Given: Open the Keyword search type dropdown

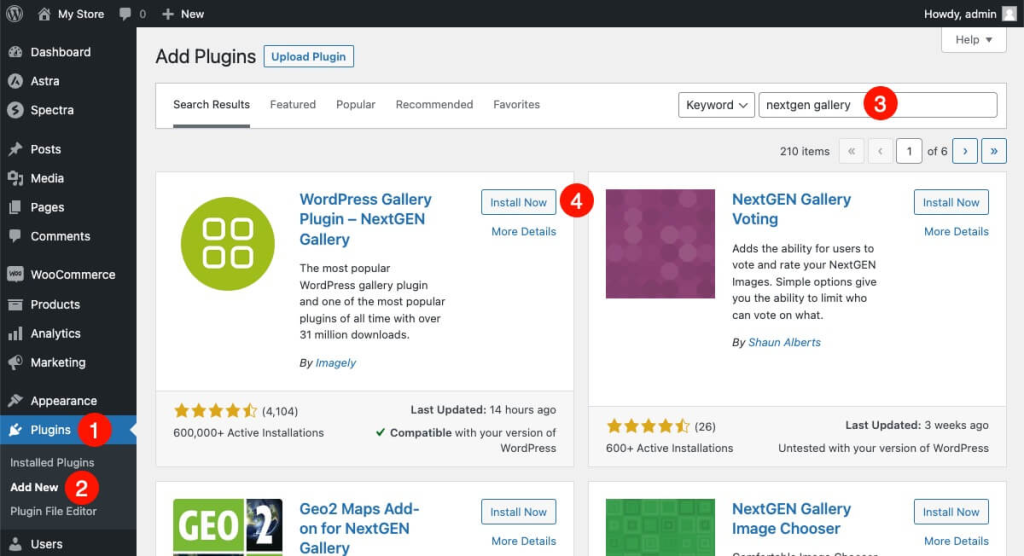Looking at the screenshot, I should tap(716, 105).
